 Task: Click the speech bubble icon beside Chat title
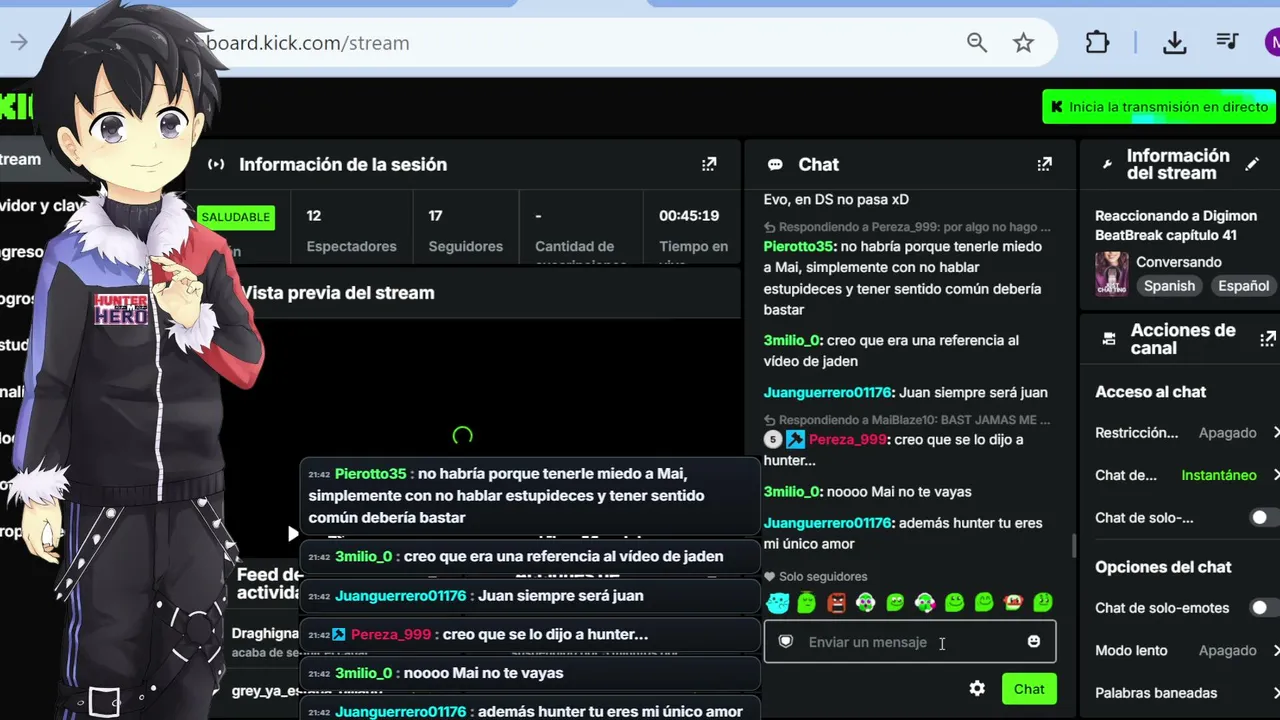tap(775, 164)
